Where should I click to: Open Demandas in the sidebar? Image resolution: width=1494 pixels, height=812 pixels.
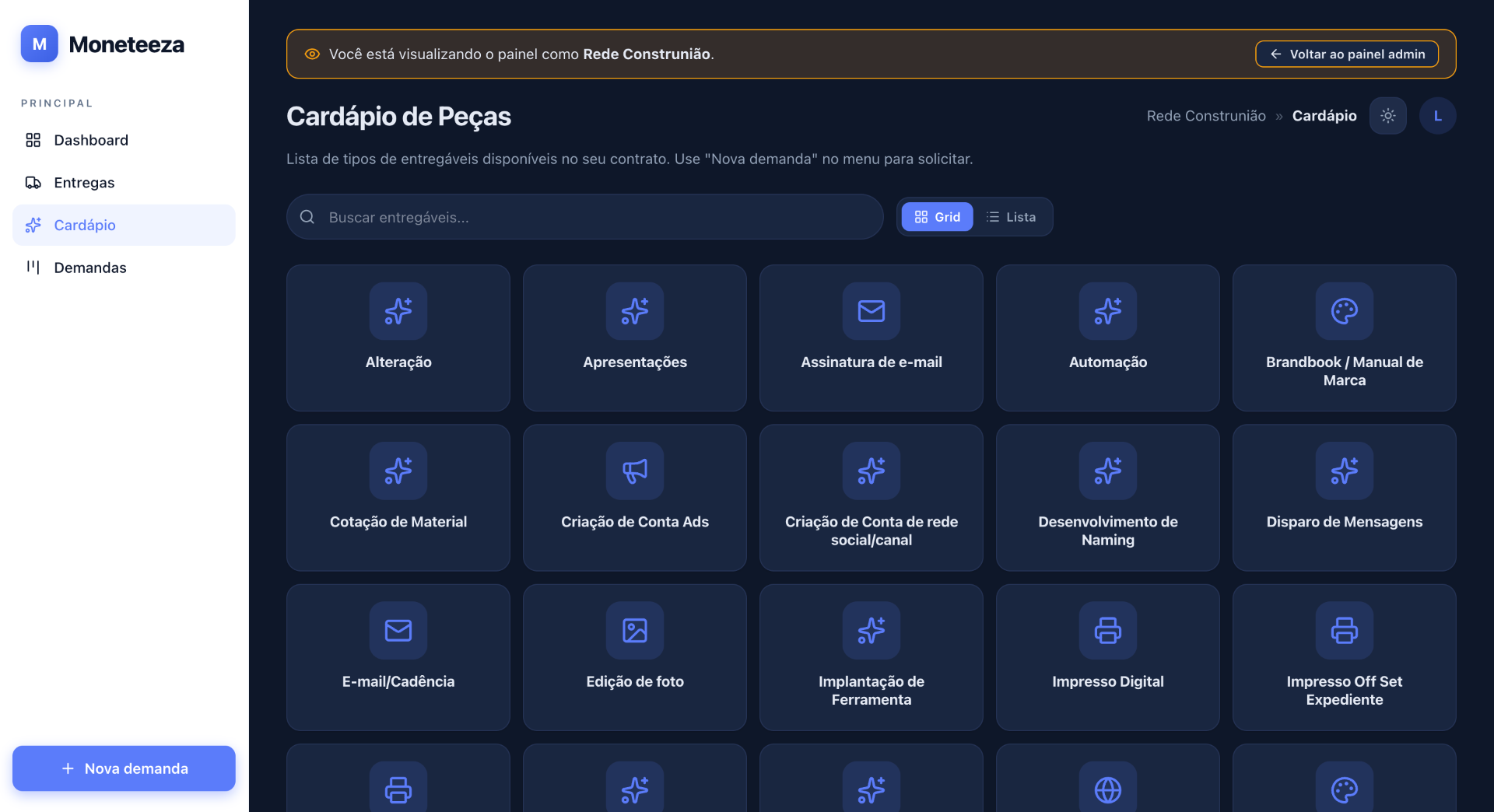[x=124, y=268]
